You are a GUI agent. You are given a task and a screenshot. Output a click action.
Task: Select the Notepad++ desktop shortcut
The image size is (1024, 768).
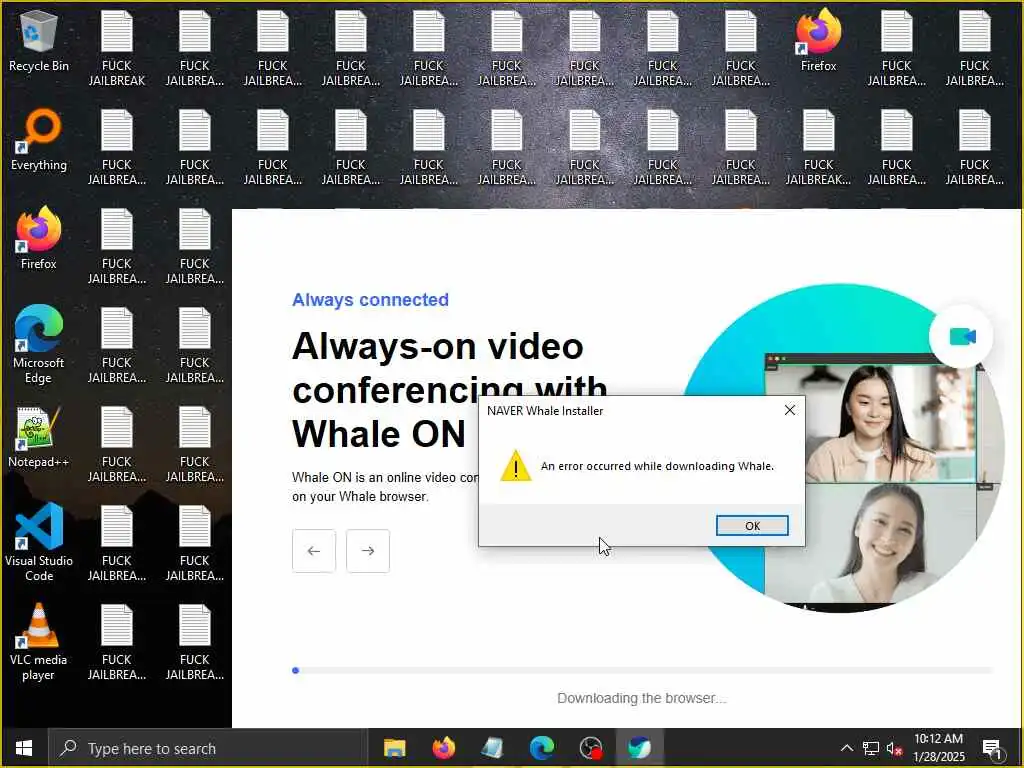pos(39,438)
